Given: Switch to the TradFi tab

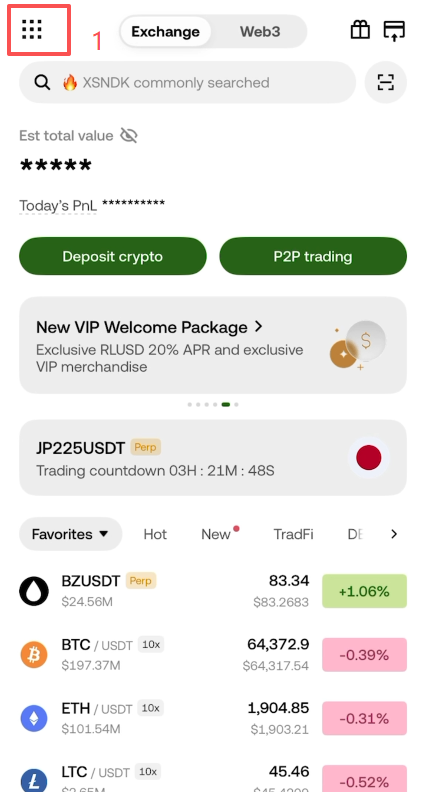Looking at the screenshot, I should tap(293, 534).
